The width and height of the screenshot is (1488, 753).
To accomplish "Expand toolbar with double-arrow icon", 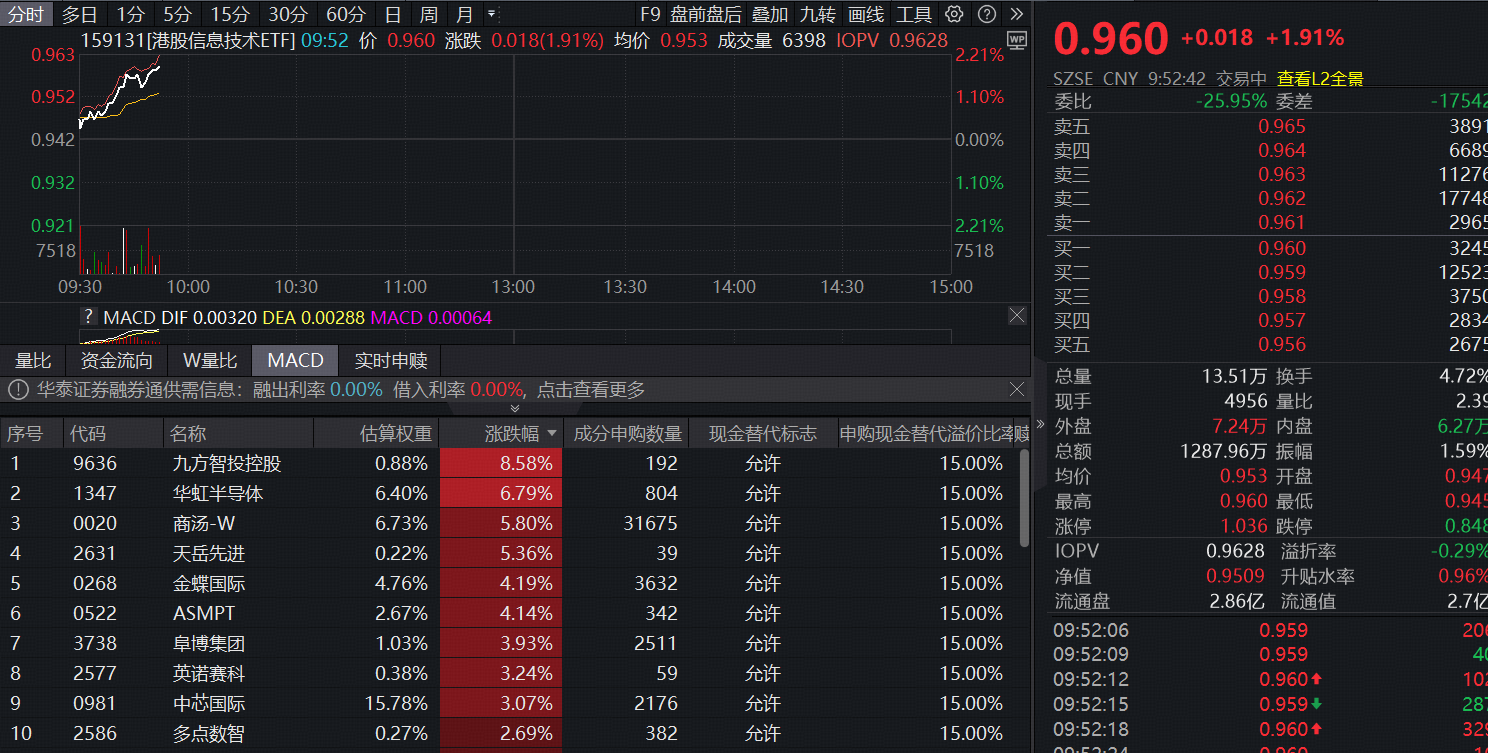I will pos(1017,14).
